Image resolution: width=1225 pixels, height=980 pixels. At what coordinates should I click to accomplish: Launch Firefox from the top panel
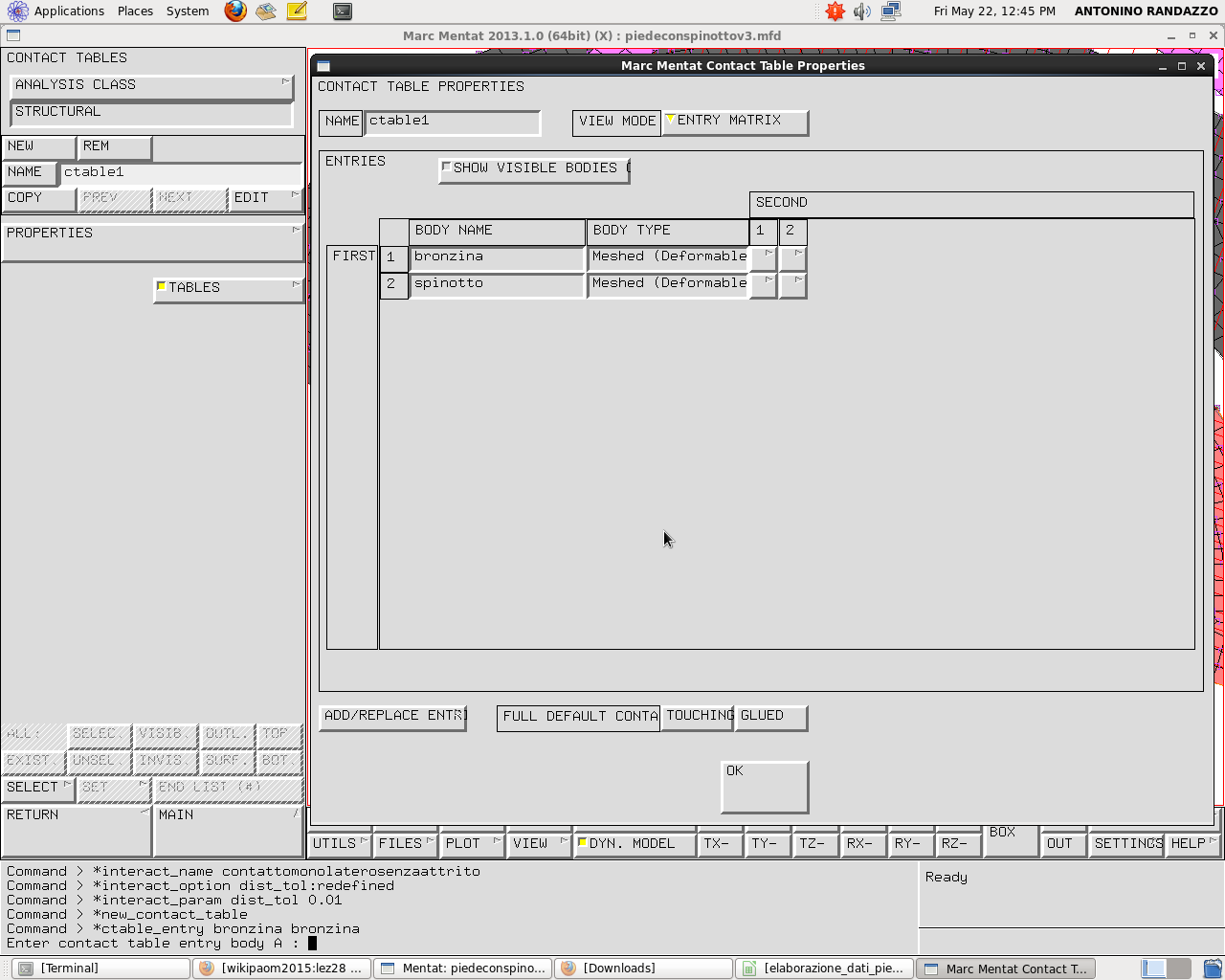235,11
